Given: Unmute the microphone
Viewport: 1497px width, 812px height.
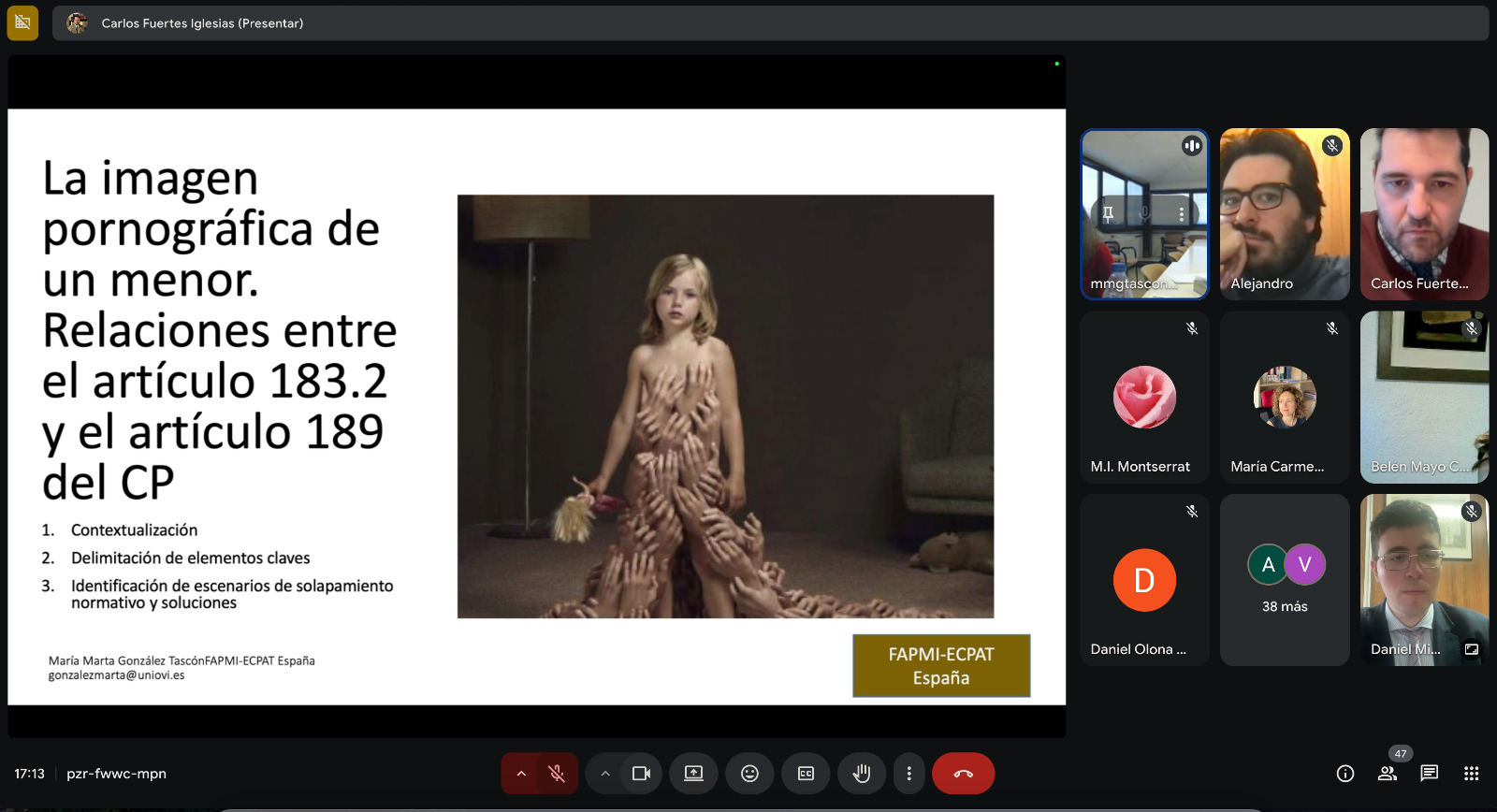Looking at the screenshot, I should 557,774.
